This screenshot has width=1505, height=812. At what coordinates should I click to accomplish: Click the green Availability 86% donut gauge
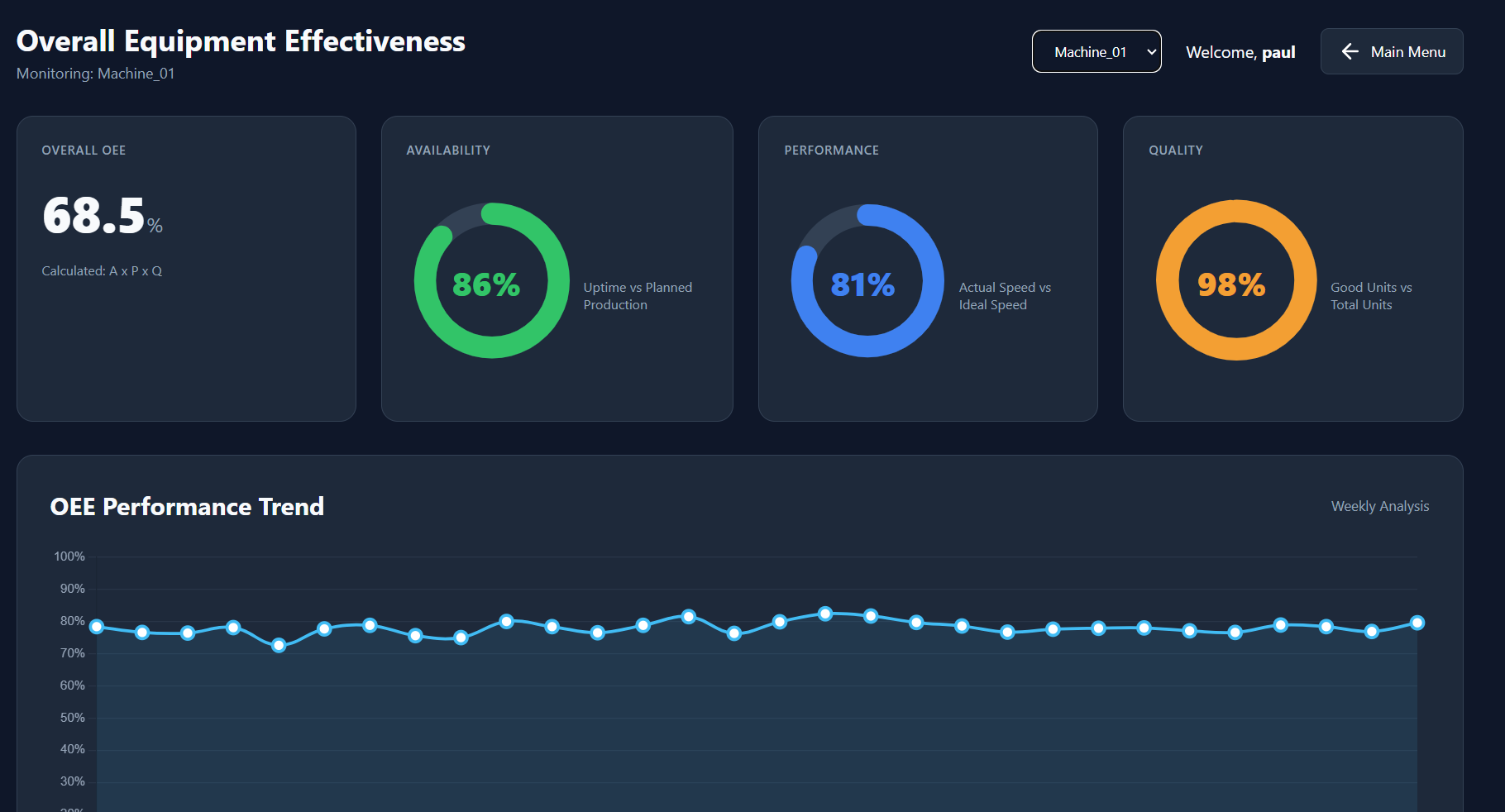pyautogui.click(x=492, y=280)
